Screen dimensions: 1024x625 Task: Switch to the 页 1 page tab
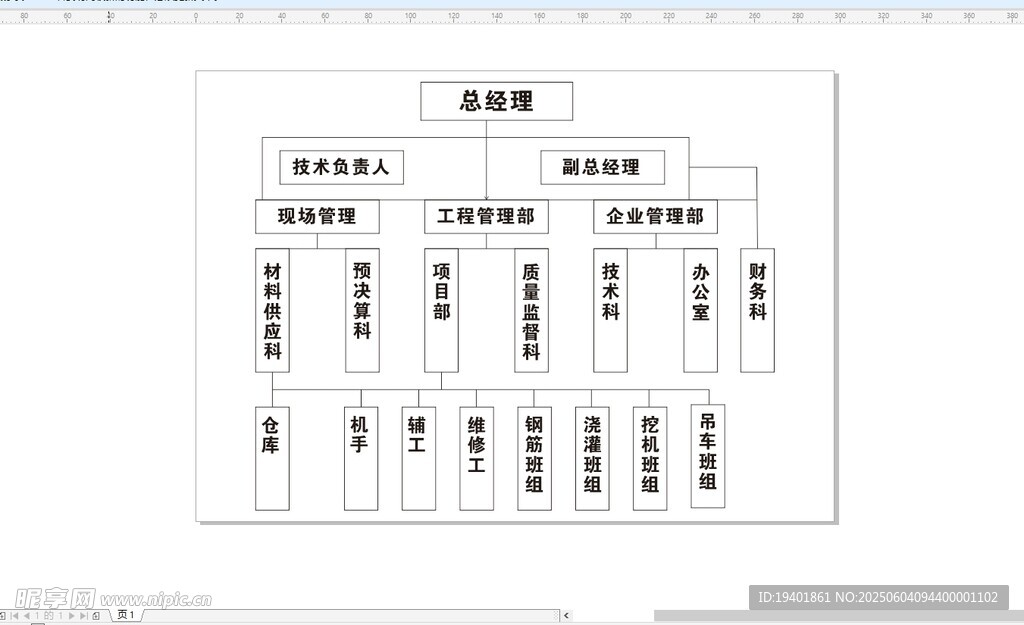click(124, 615)
